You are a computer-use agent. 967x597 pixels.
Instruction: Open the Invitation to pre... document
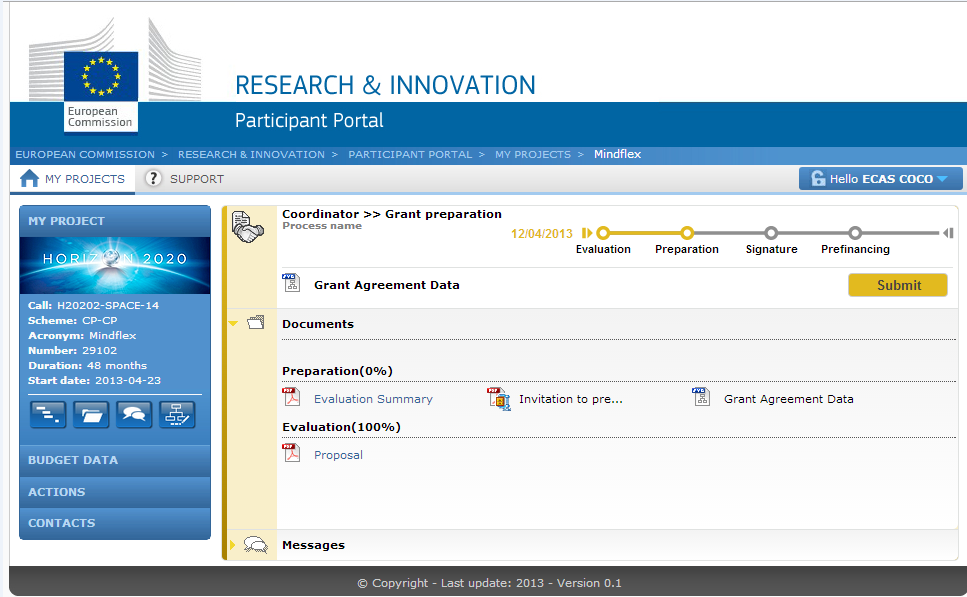click(570, 399)
